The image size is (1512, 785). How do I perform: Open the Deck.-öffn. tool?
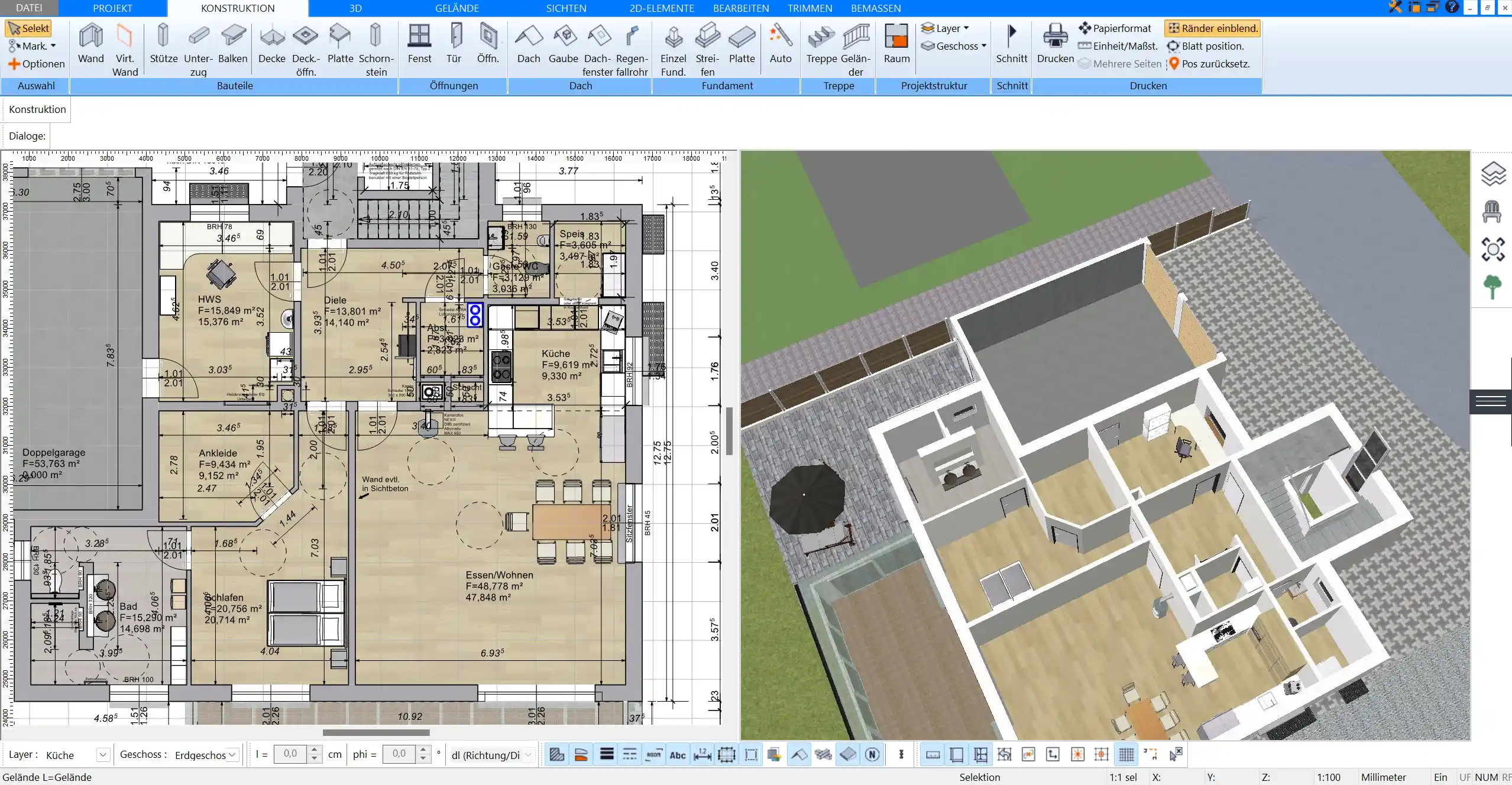pos(306,50)
